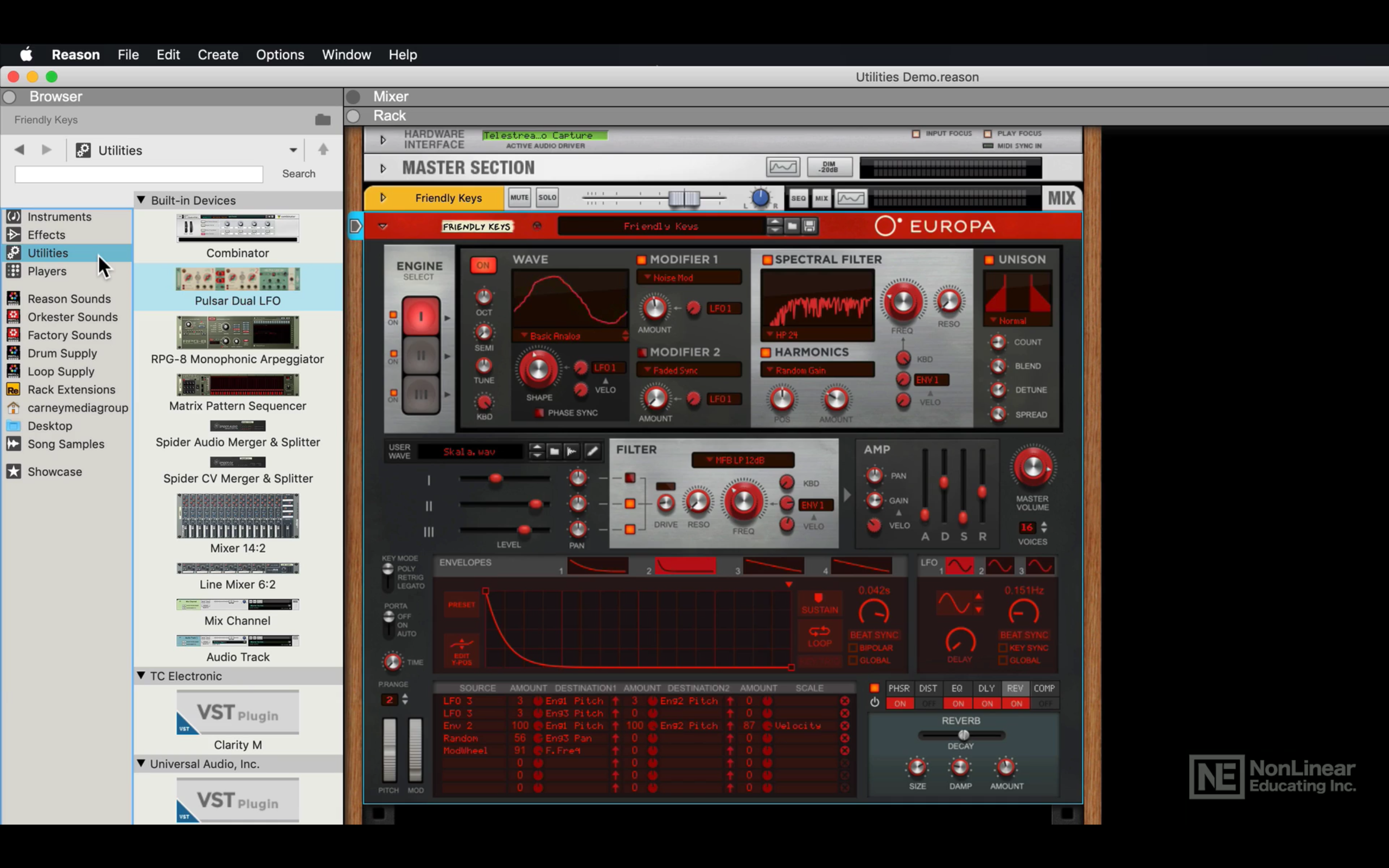
Task: Click the SEQ button on Friendly Keys channel
Action: [798, 198]
